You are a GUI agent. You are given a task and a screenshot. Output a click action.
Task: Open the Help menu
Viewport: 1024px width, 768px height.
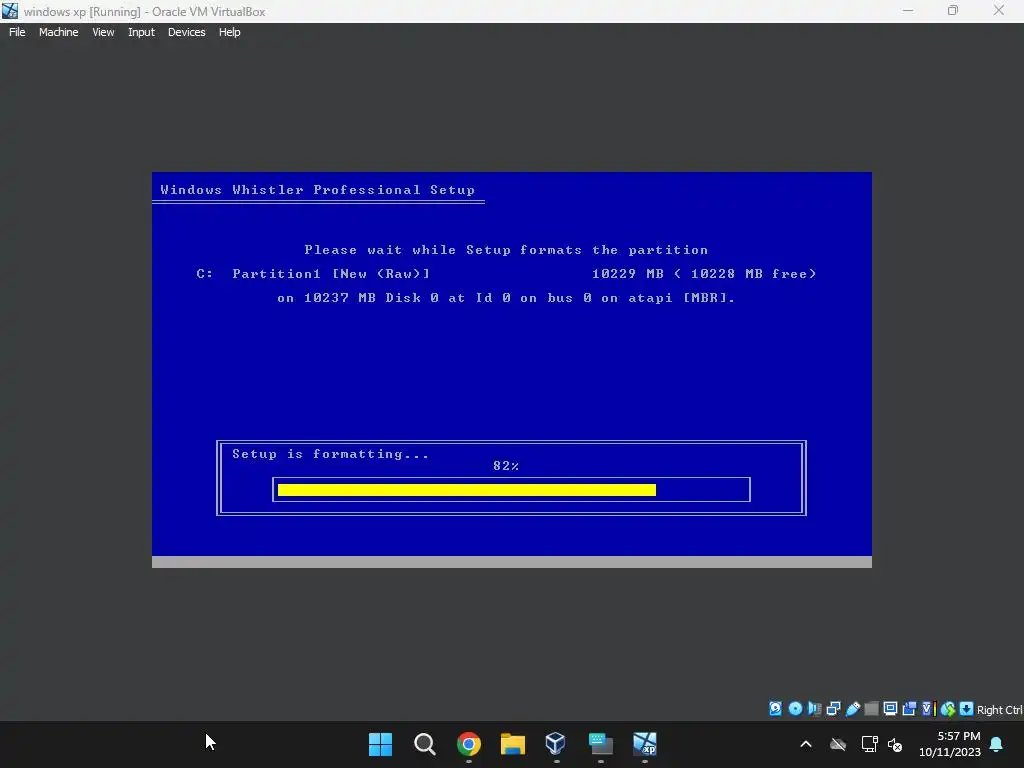coord(229,32)
